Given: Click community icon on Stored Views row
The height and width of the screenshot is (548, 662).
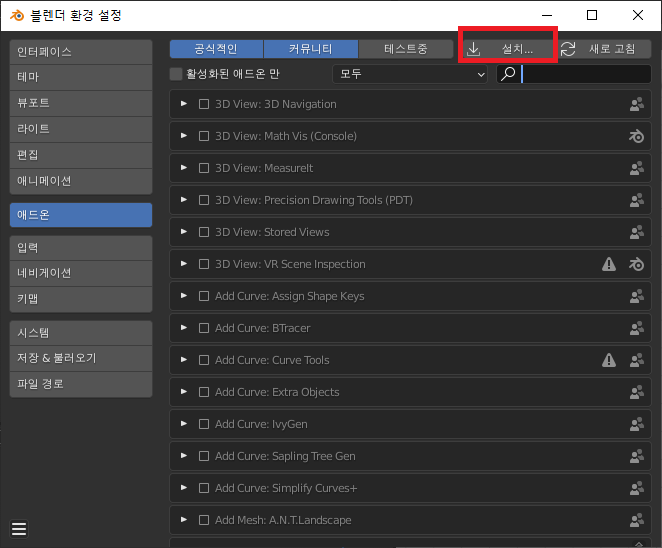Looking at the screenshot, I should tap(637, 232).
